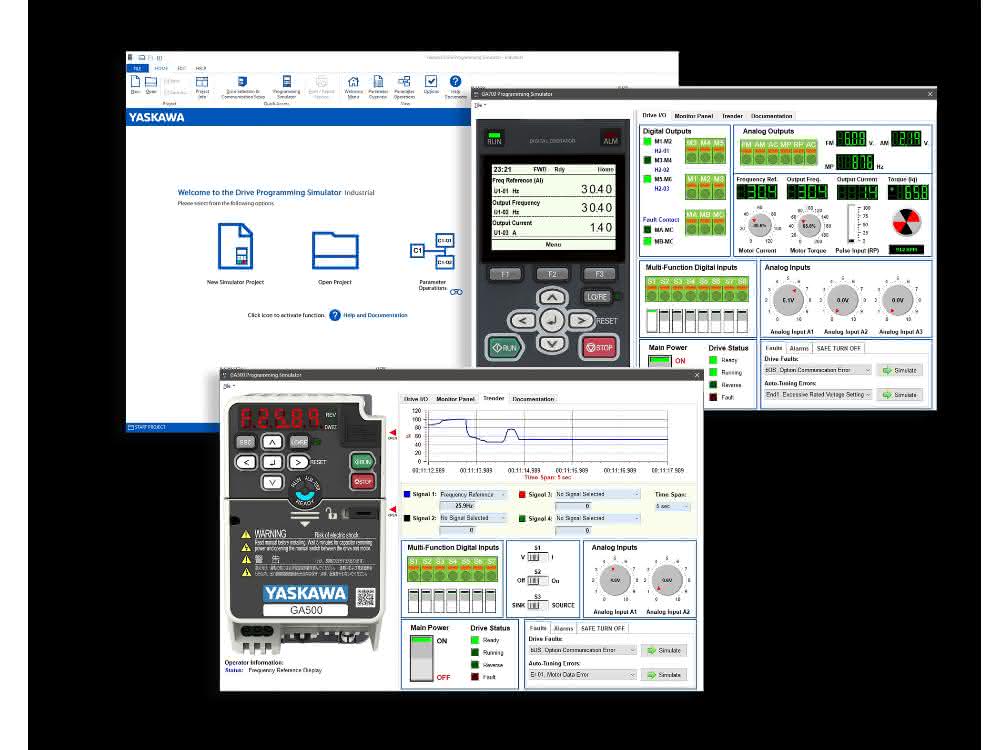Screen dimensions: 1000x750
Task: Open Parameter Overview in ribbon
Action: coord(378,87)
